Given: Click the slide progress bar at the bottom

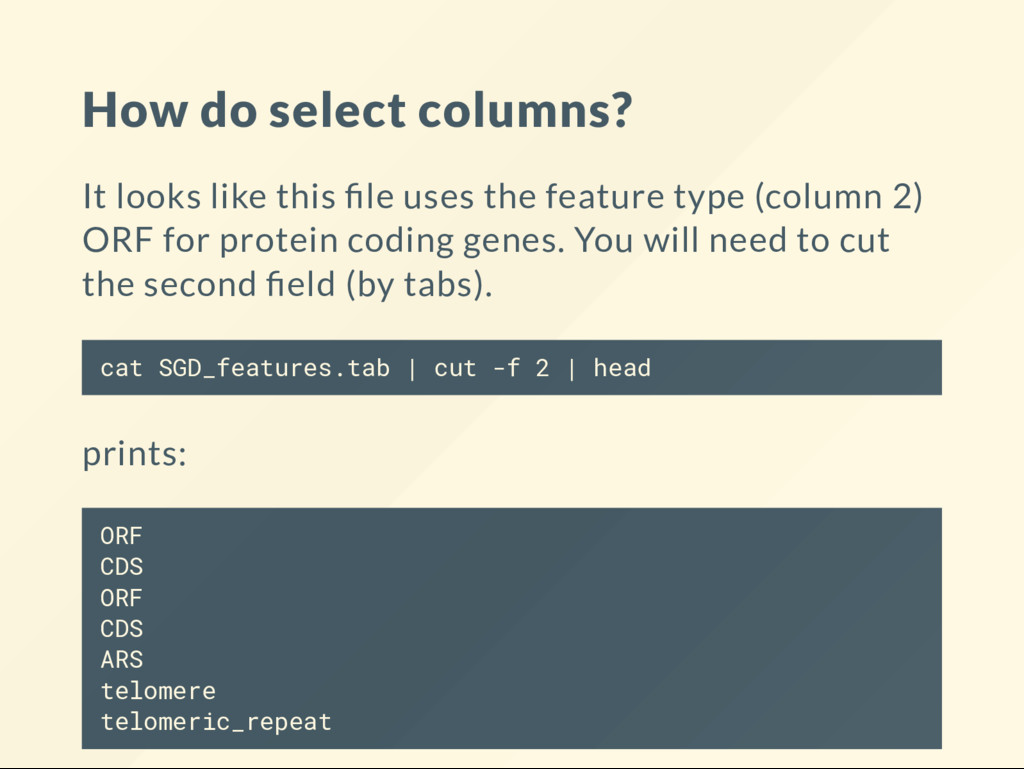Looking at the screenshot, I should point(512,766).
